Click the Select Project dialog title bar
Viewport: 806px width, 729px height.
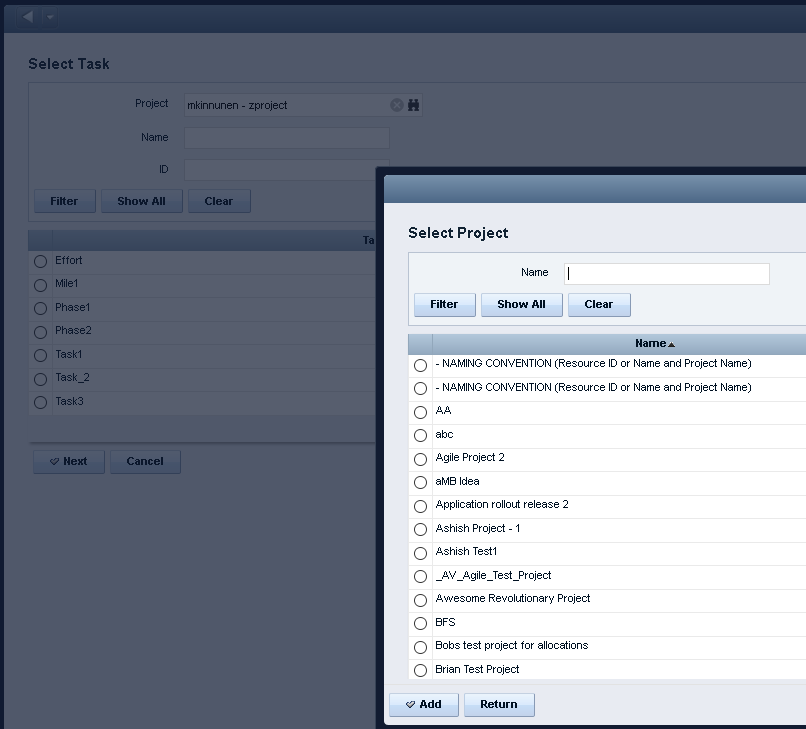click(x=595, y=189)
